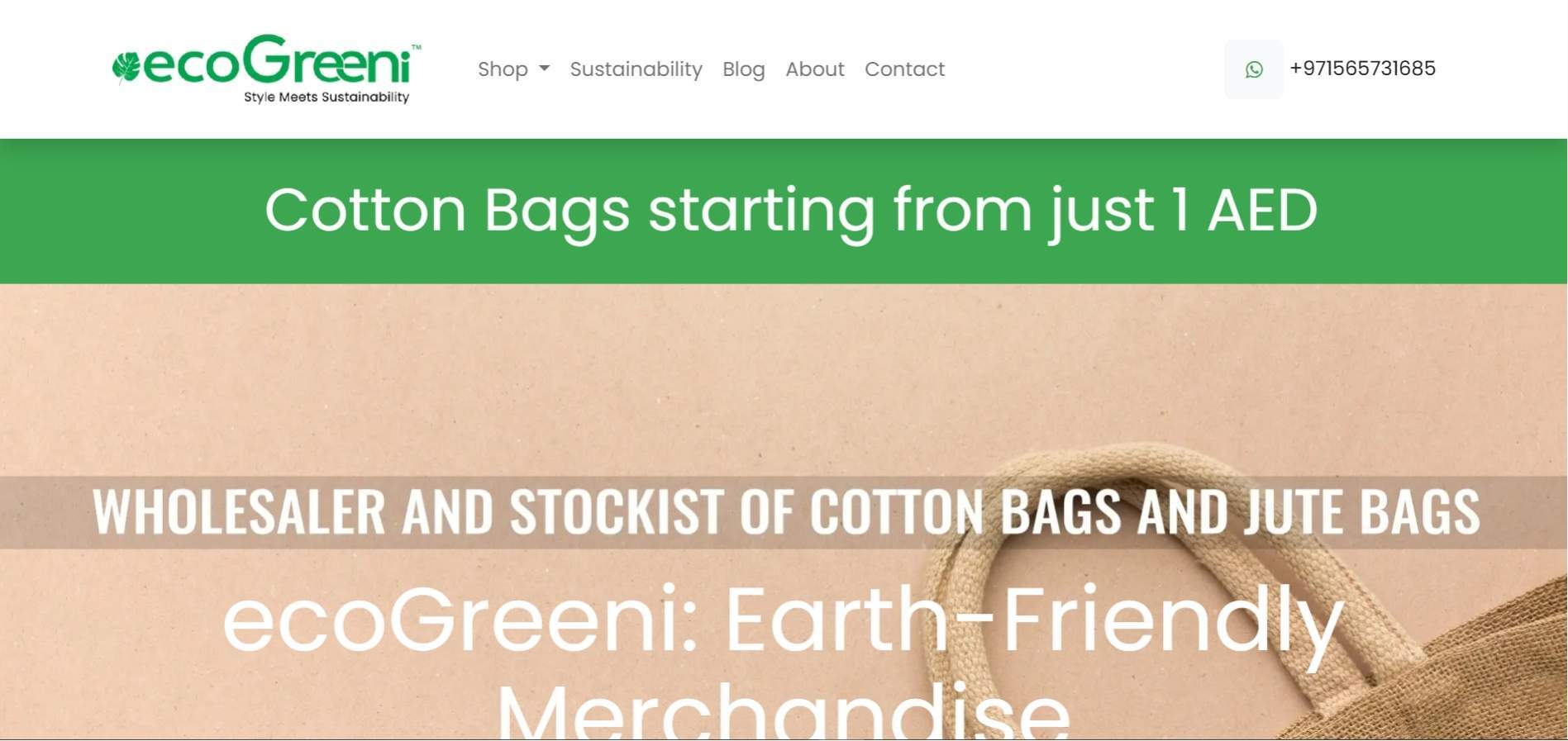Click the ecoGreeni: Earth-Friendly heading line
This screenshot has height=741, width=1568.
coord(784,620)
